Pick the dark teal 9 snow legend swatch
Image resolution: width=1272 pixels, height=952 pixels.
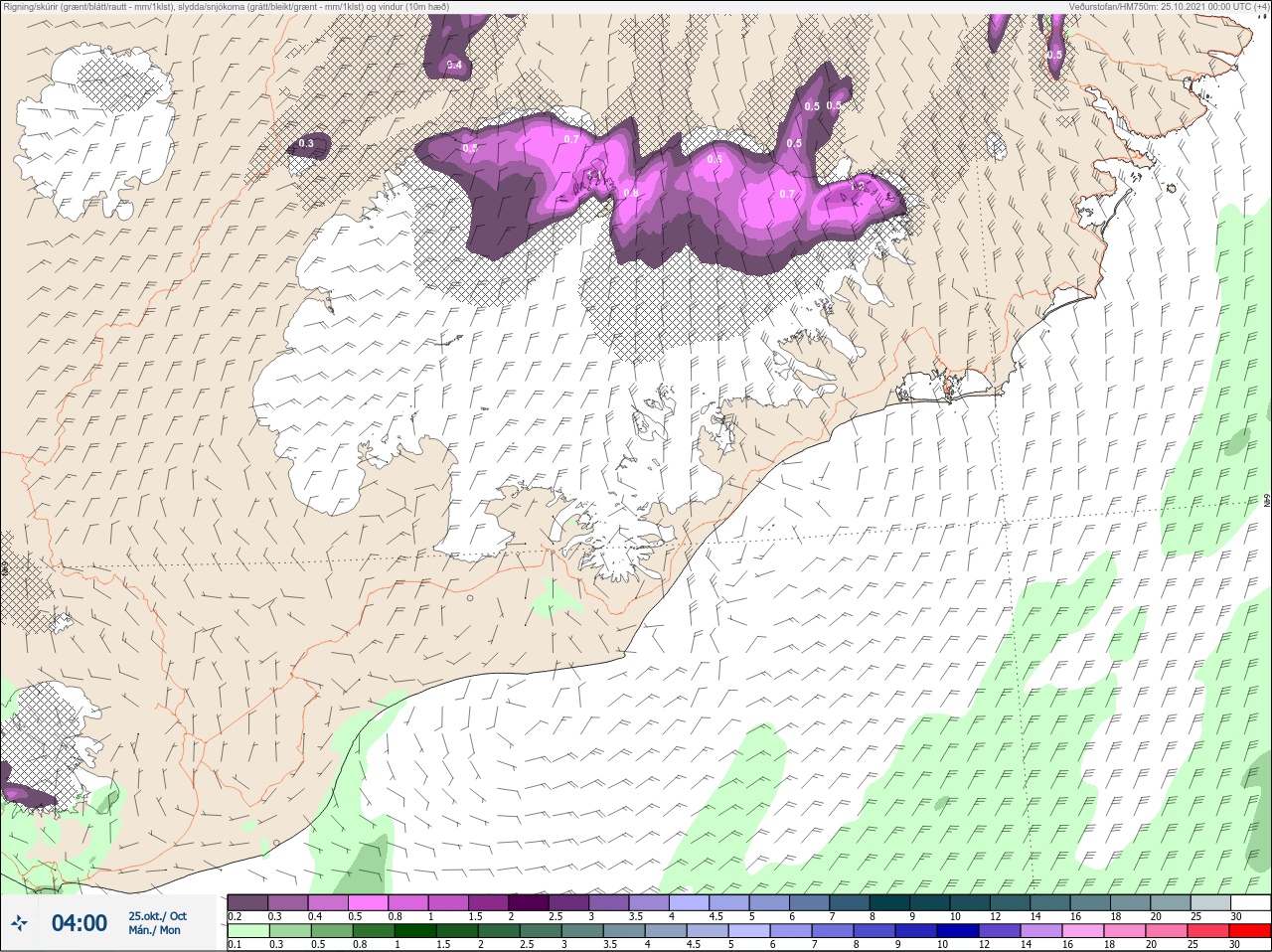click(930, 902)
